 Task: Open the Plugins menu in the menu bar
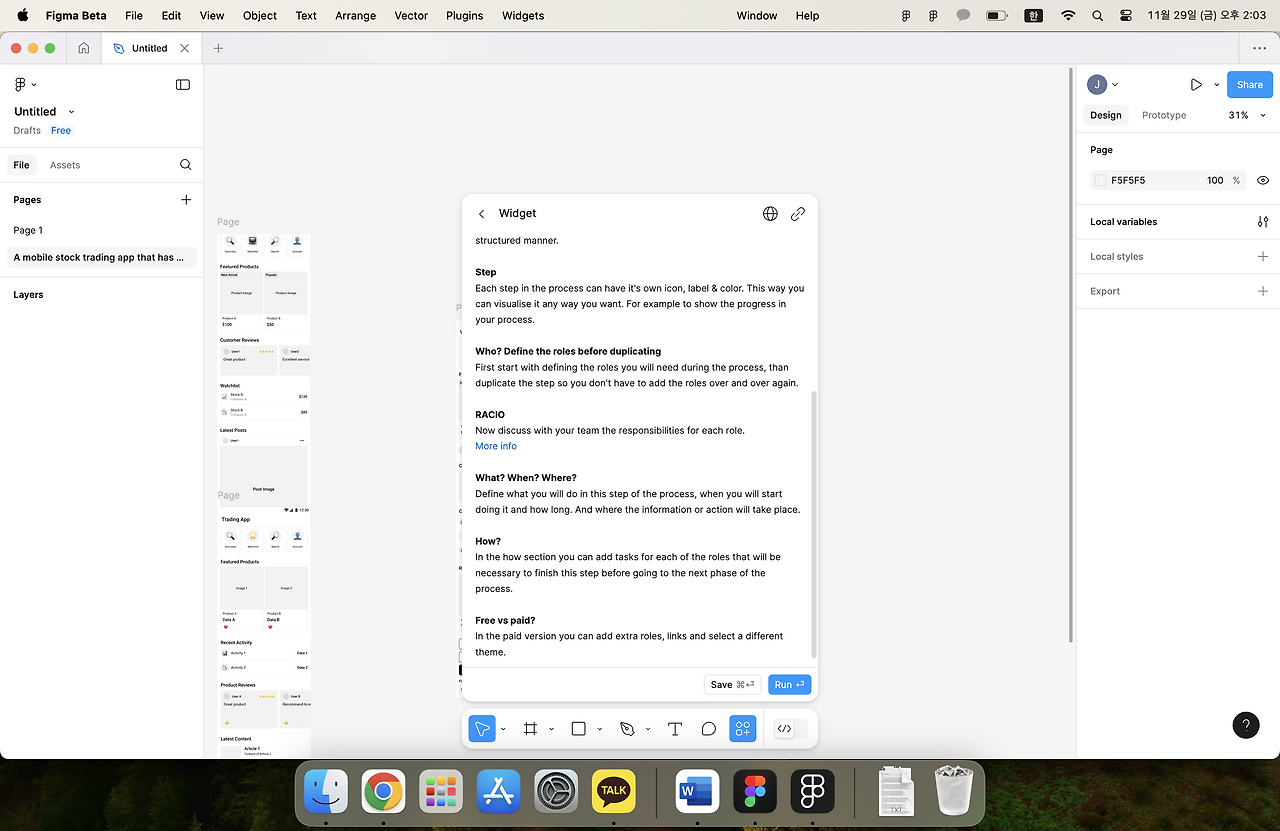(x=464, y=16)
